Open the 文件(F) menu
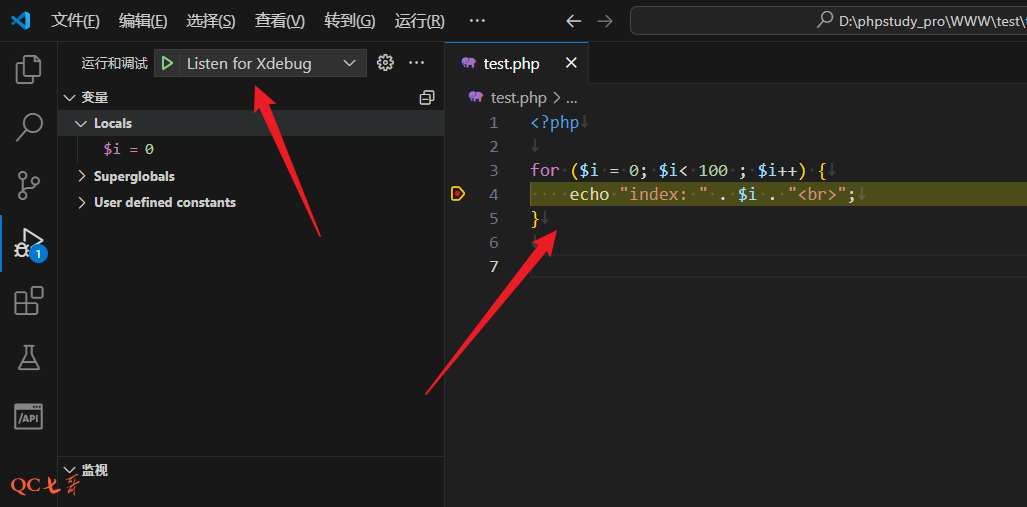This screenshot has width=1027, height=507. coord(75,21)
